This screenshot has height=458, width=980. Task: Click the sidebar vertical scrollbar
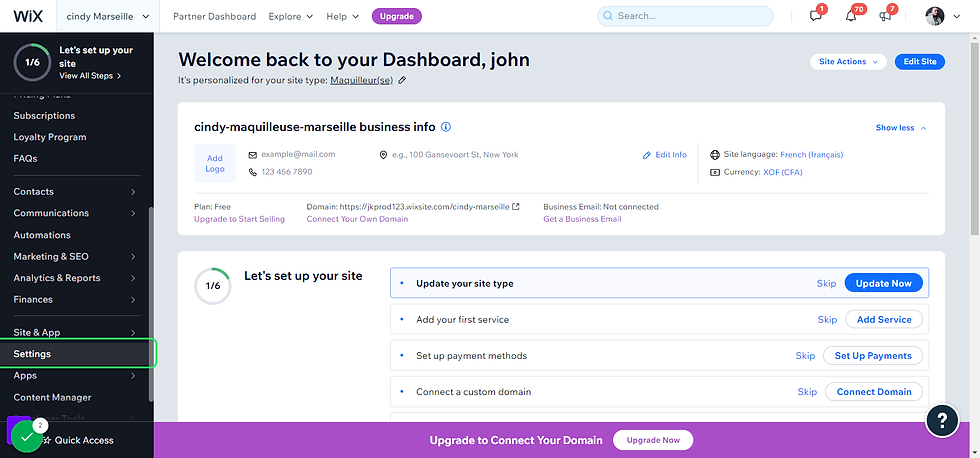pos(151,304)
